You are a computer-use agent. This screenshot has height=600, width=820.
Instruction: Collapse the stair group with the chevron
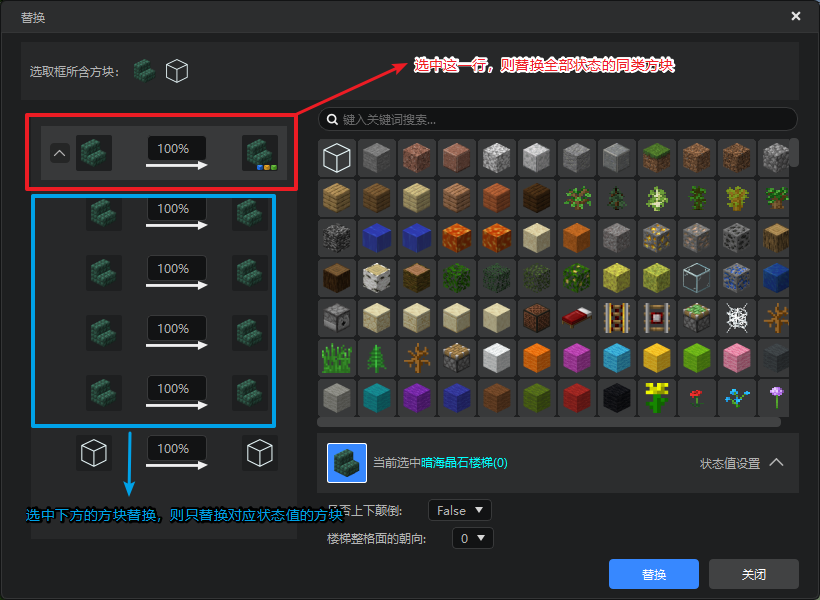pos(60,153)
